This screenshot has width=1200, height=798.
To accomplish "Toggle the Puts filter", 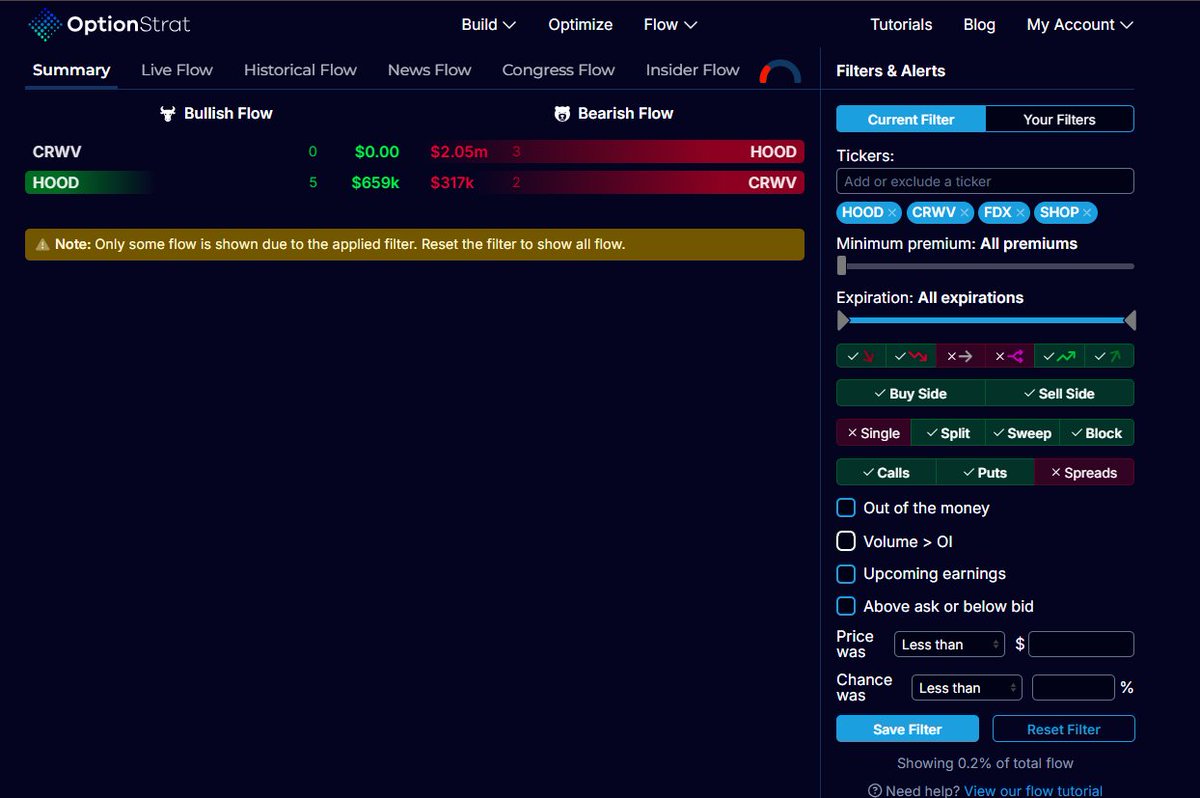I will (985, 472).
